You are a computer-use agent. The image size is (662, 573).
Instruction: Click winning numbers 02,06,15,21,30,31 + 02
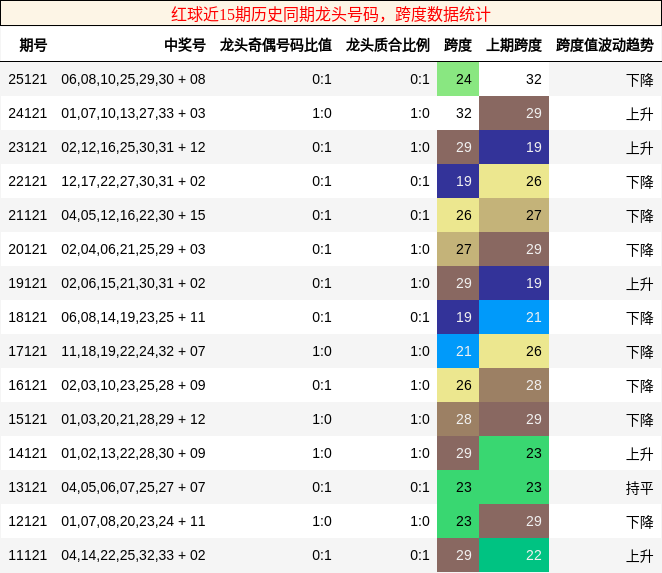pos(133,283)
